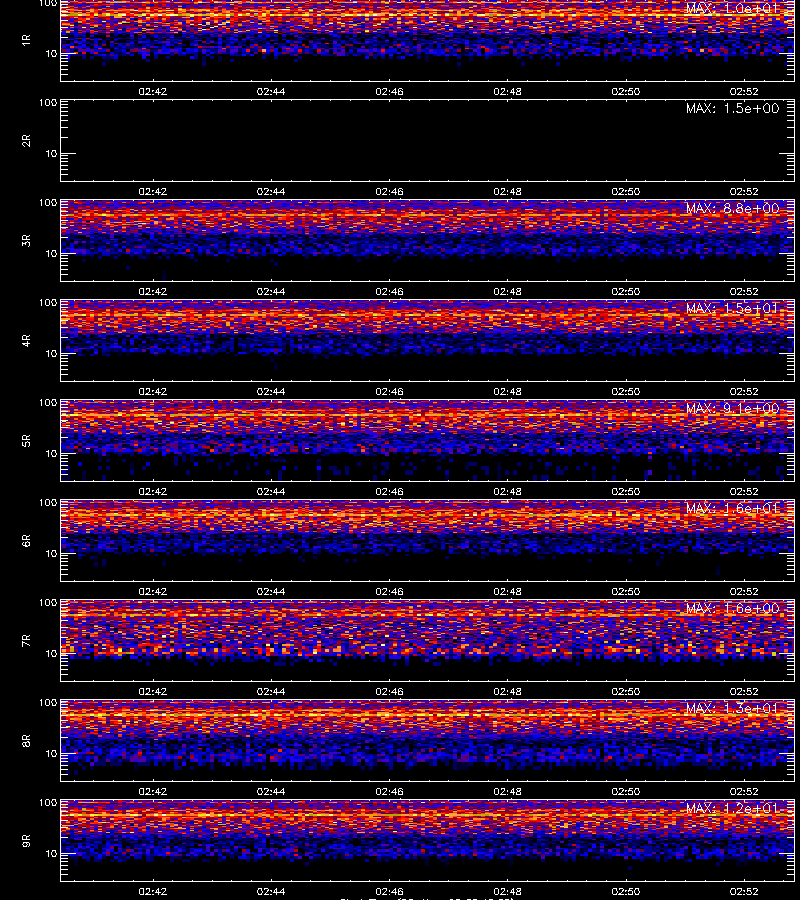The height and width of the screenshot is (900, 800).
Task: Select the 'MAX: 9.1e+00' readout in 5R
Action: tap(732, 408)
